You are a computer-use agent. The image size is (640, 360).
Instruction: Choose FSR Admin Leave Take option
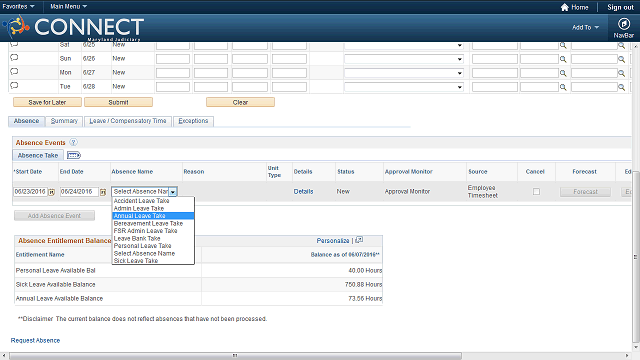[153, 231]
